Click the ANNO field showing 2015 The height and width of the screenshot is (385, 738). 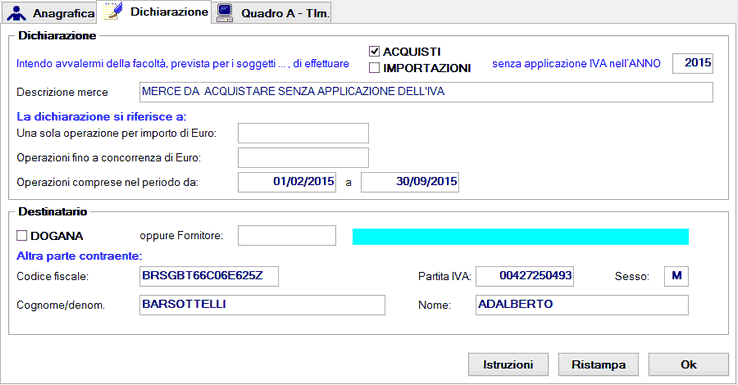(x=692, y=63)
